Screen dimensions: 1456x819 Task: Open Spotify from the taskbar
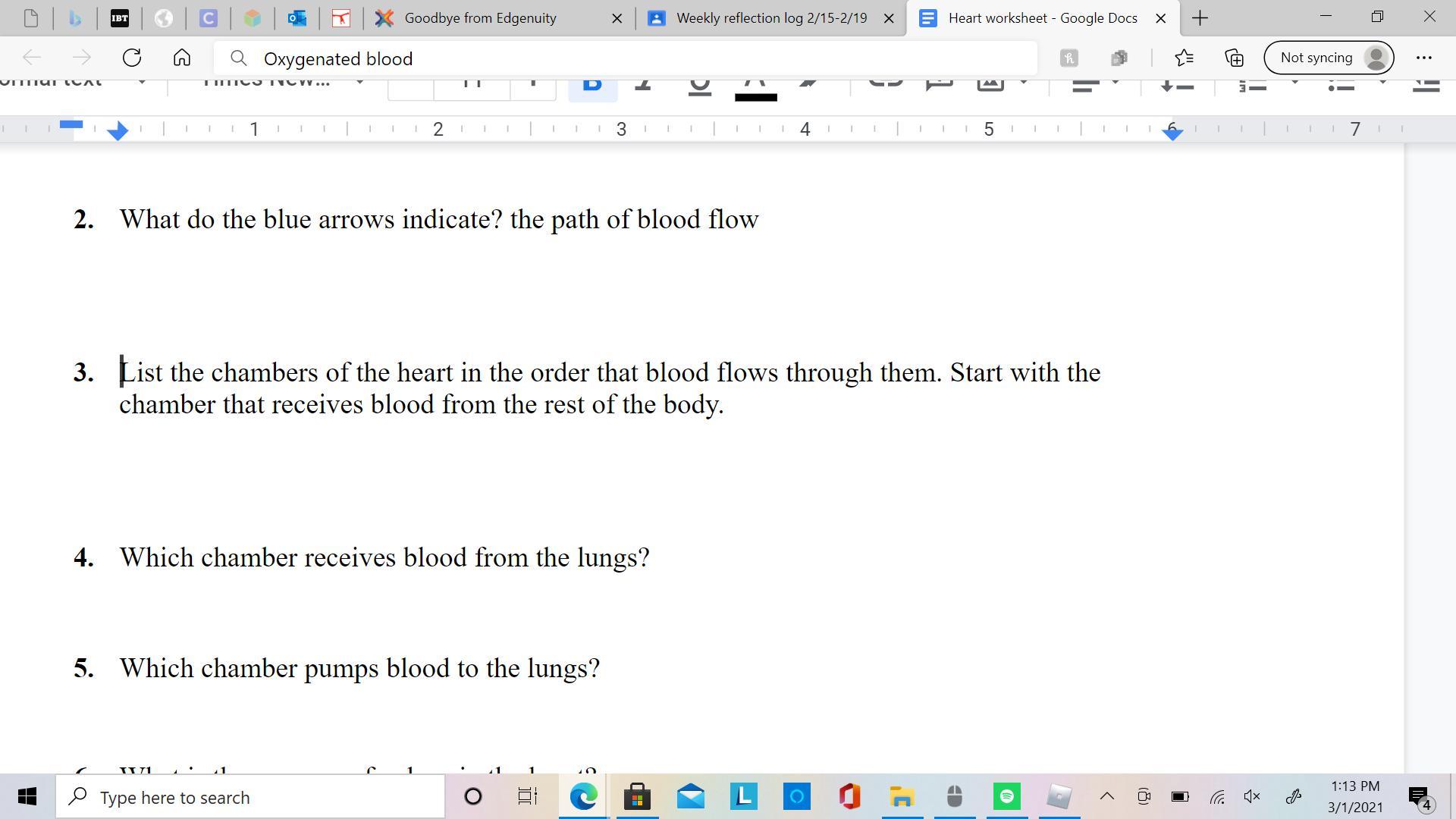click(x=1006, y=796)
